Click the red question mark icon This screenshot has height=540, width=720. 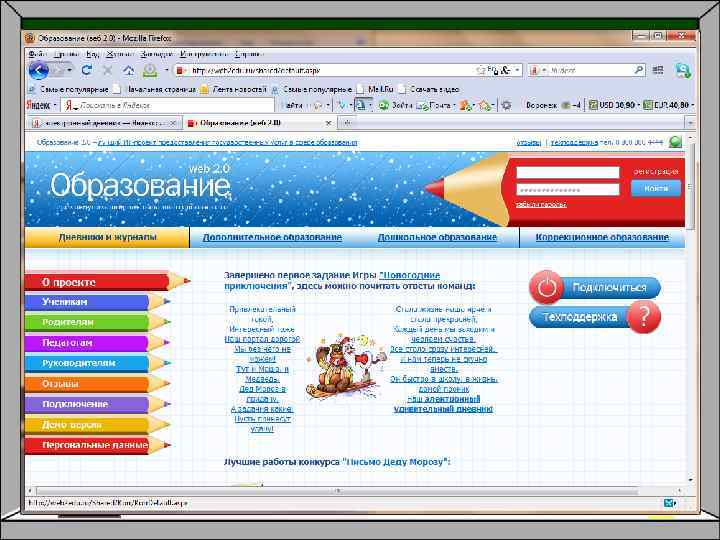tap(644, 316)
